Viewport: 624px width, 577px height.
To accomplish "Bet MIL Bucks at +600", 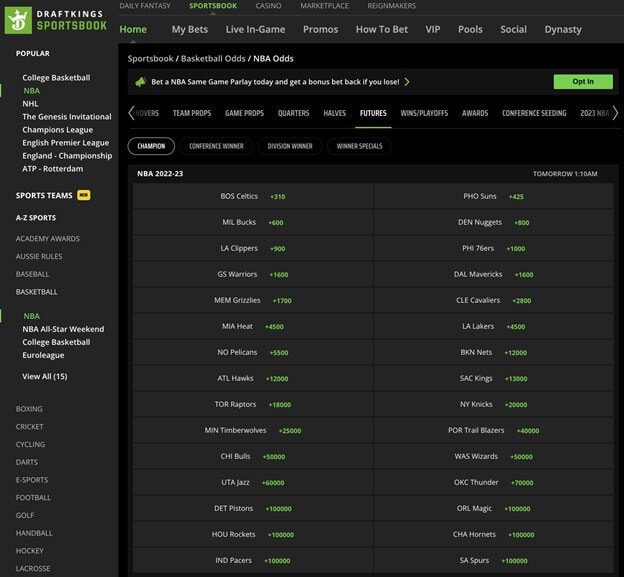I will [253, 222].
